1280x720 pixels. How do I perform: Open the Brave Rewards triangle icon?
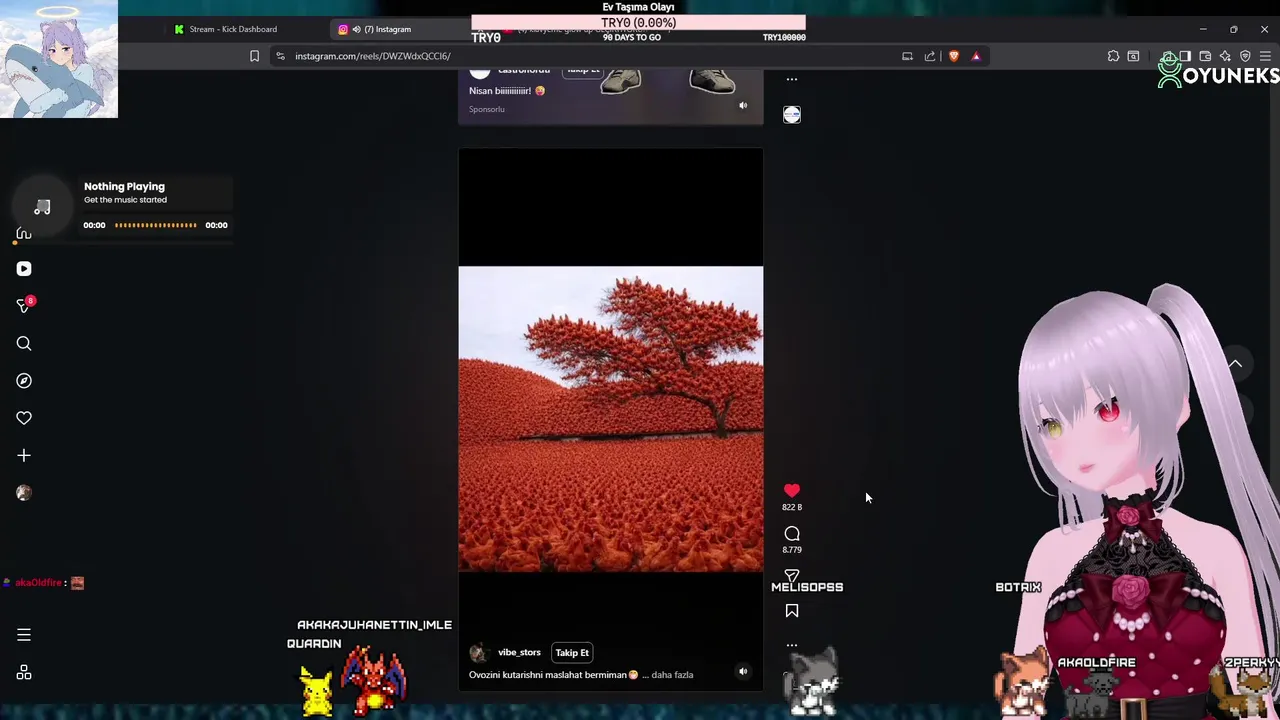976,56
